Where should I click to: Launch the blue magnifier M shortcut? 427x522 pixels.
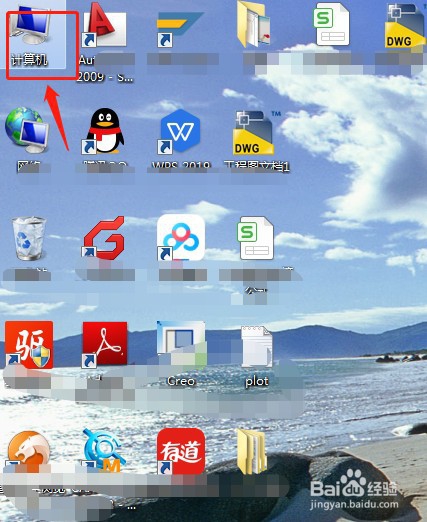click(105, 451)
